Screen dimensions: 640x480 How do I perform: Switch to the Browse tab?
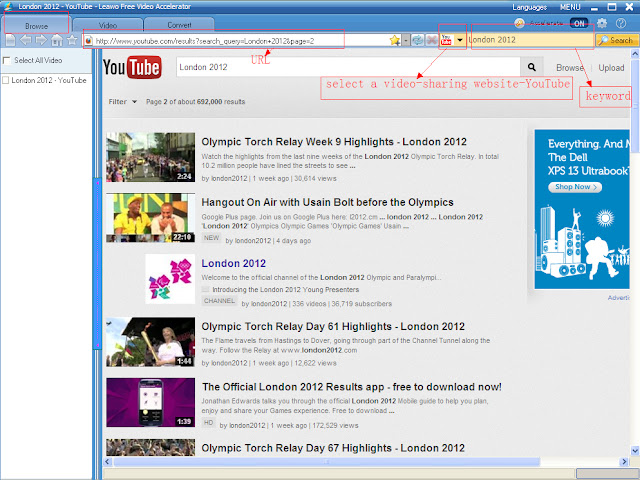click(36, 25)
